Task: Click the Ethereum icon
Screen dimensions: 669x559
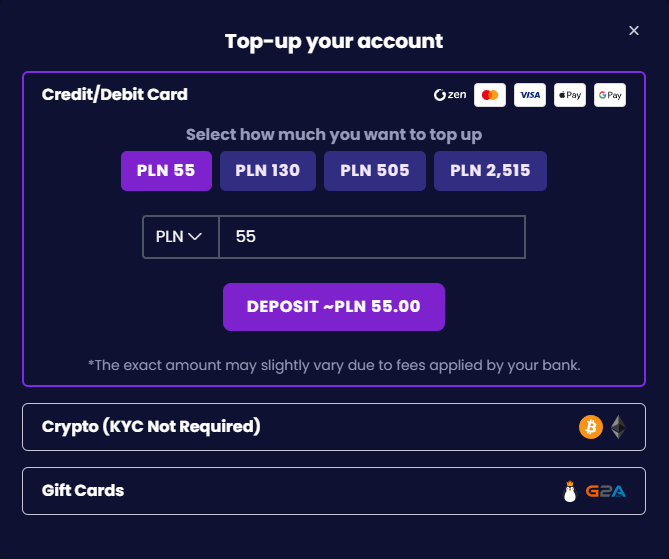Action: click(x=619, y=427)
